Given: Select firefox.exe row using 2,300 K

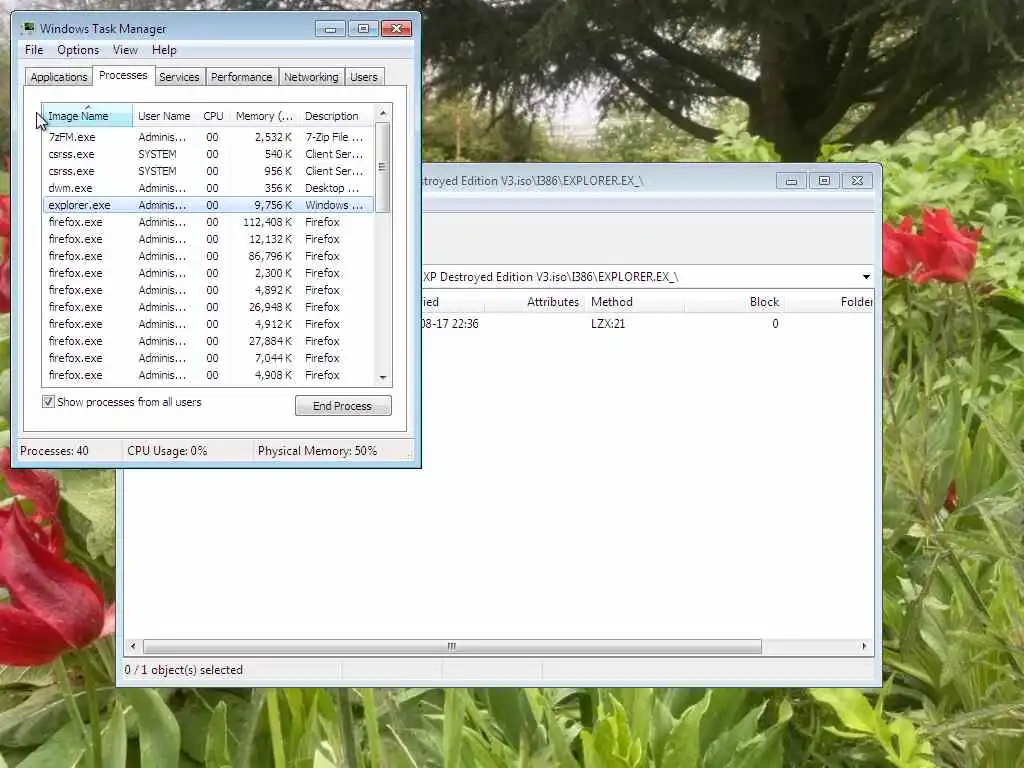Looking at the screenshot, I should click(x=208, y=273).
